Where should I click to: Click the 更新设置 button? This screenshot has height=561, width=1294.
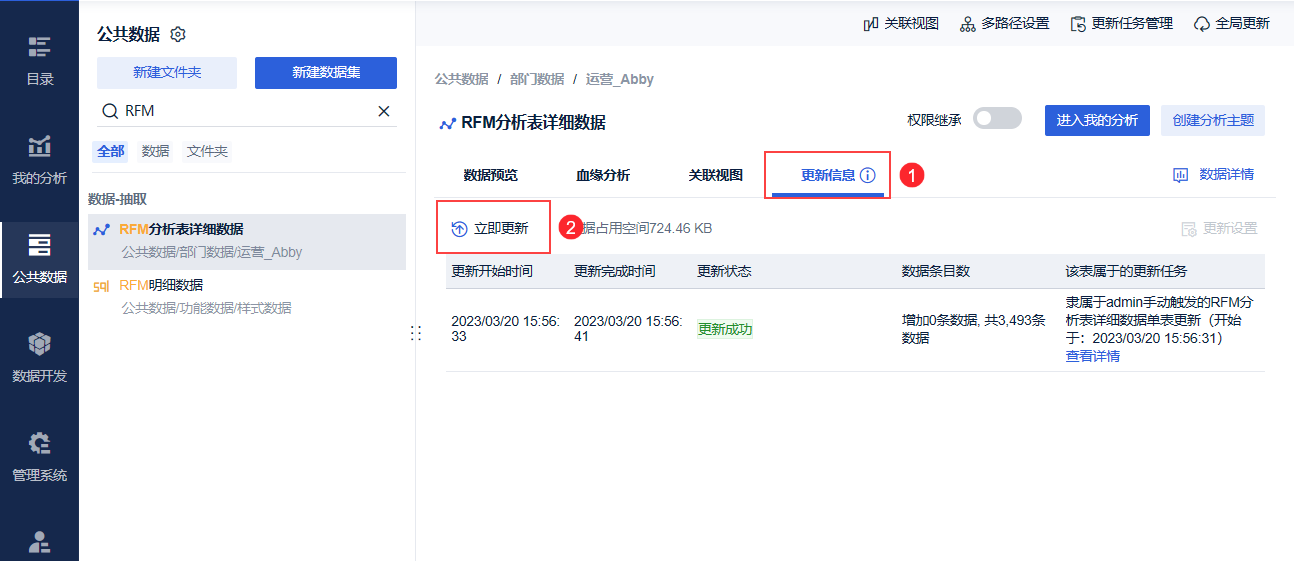tap(1219, 228)
